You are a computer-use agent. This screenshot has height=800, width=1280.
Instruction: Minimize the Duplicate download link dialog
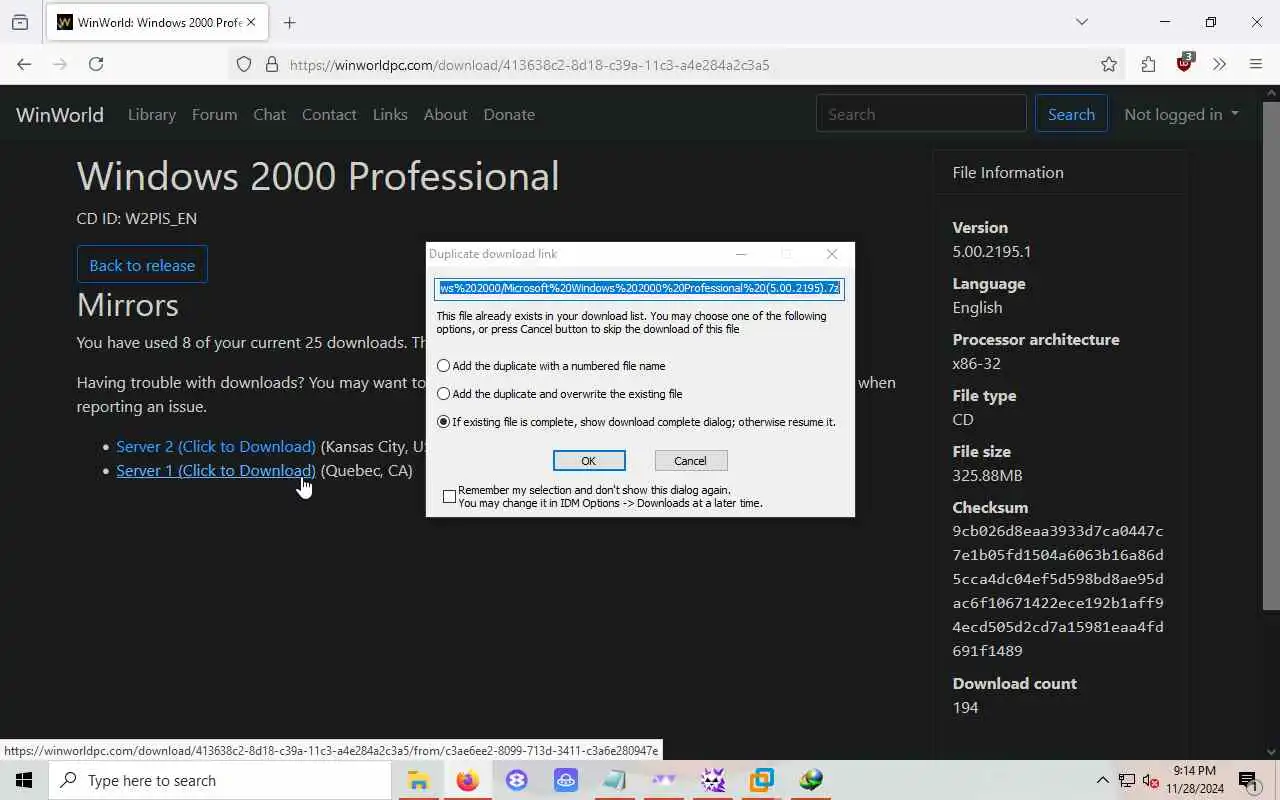[x=741, y=254]
